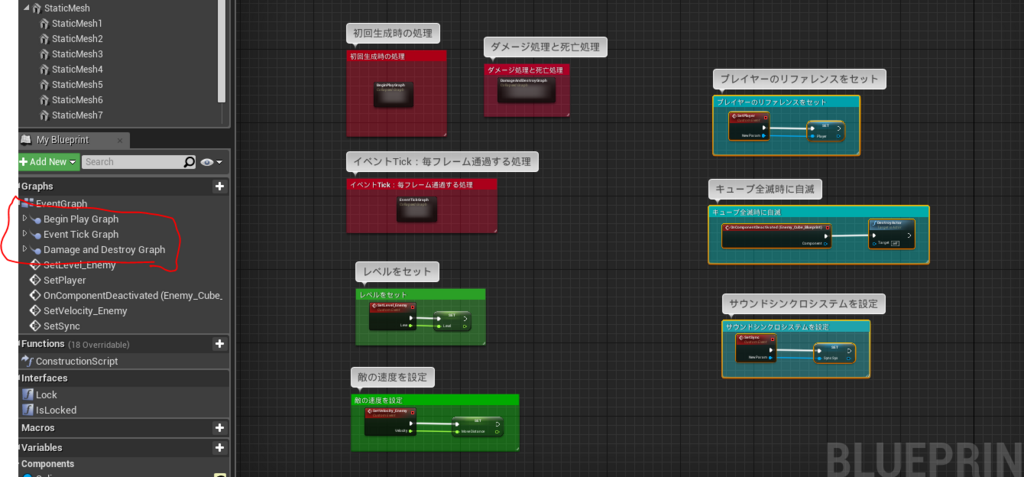Image resolution: width=1024 pixels, height=477 pixels.
Task: Click the search magnifier icon
Action: point(189,161)
